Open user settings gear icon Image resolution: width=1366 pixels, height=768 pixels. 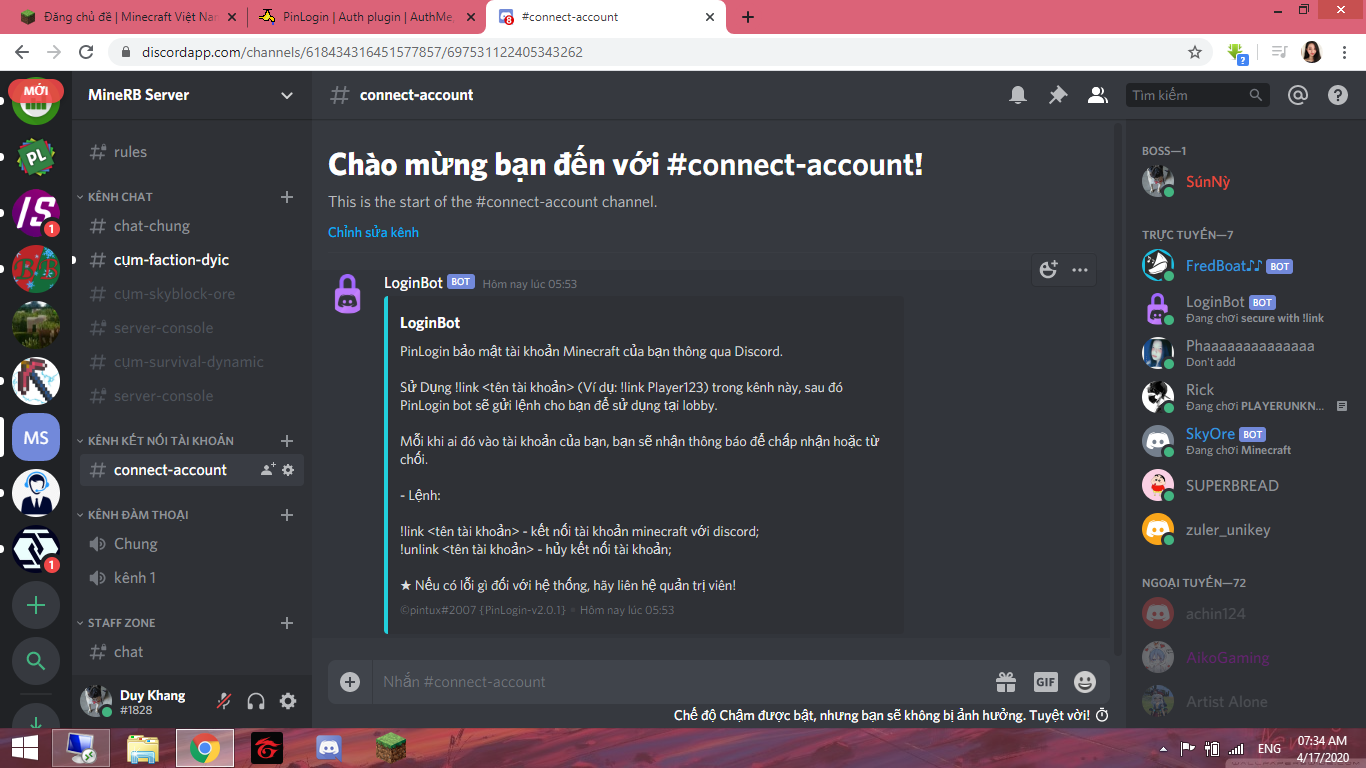point(288,701)
